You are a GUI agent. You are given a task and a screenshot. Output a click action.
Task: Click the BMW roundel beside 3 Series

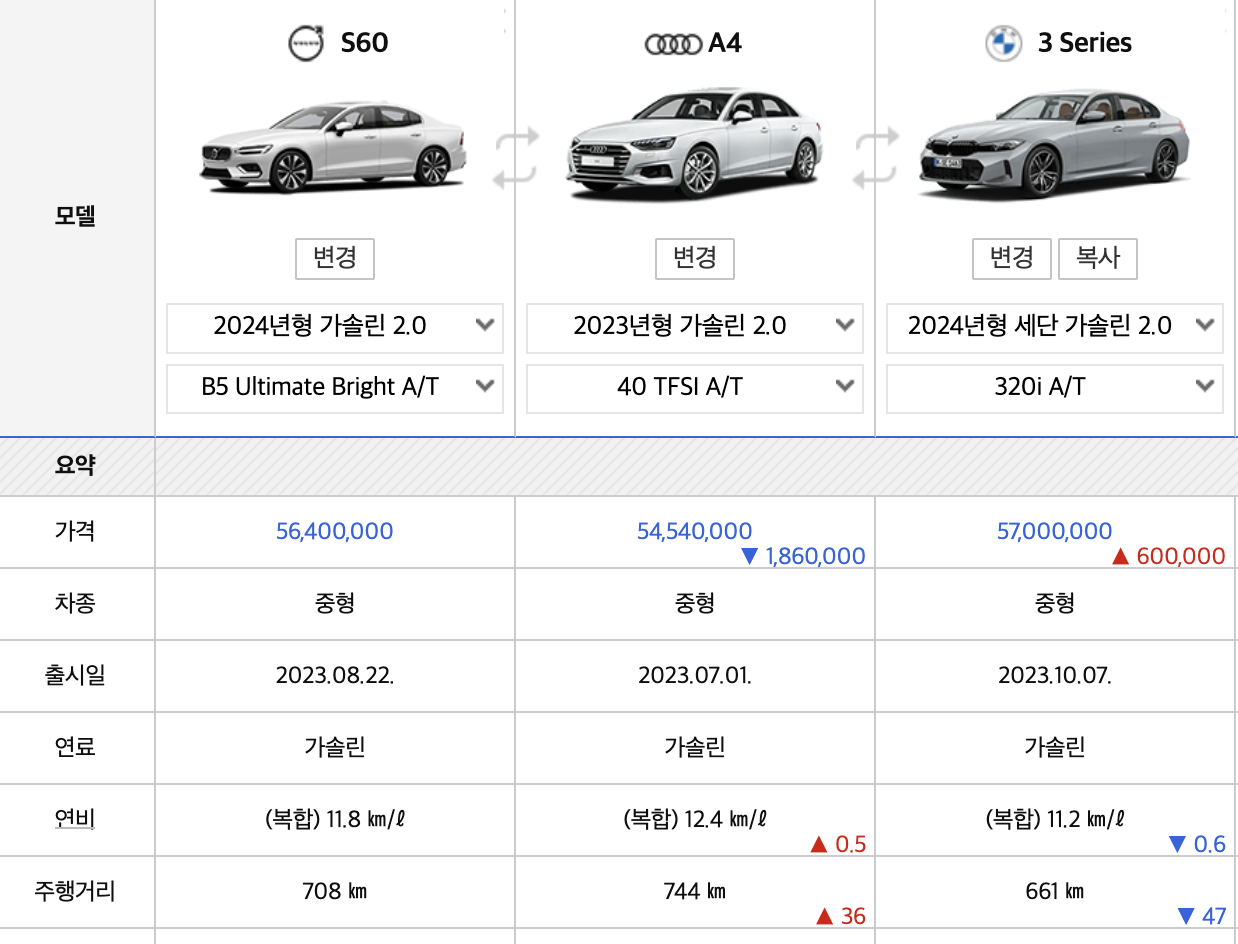pos(1001,43)
